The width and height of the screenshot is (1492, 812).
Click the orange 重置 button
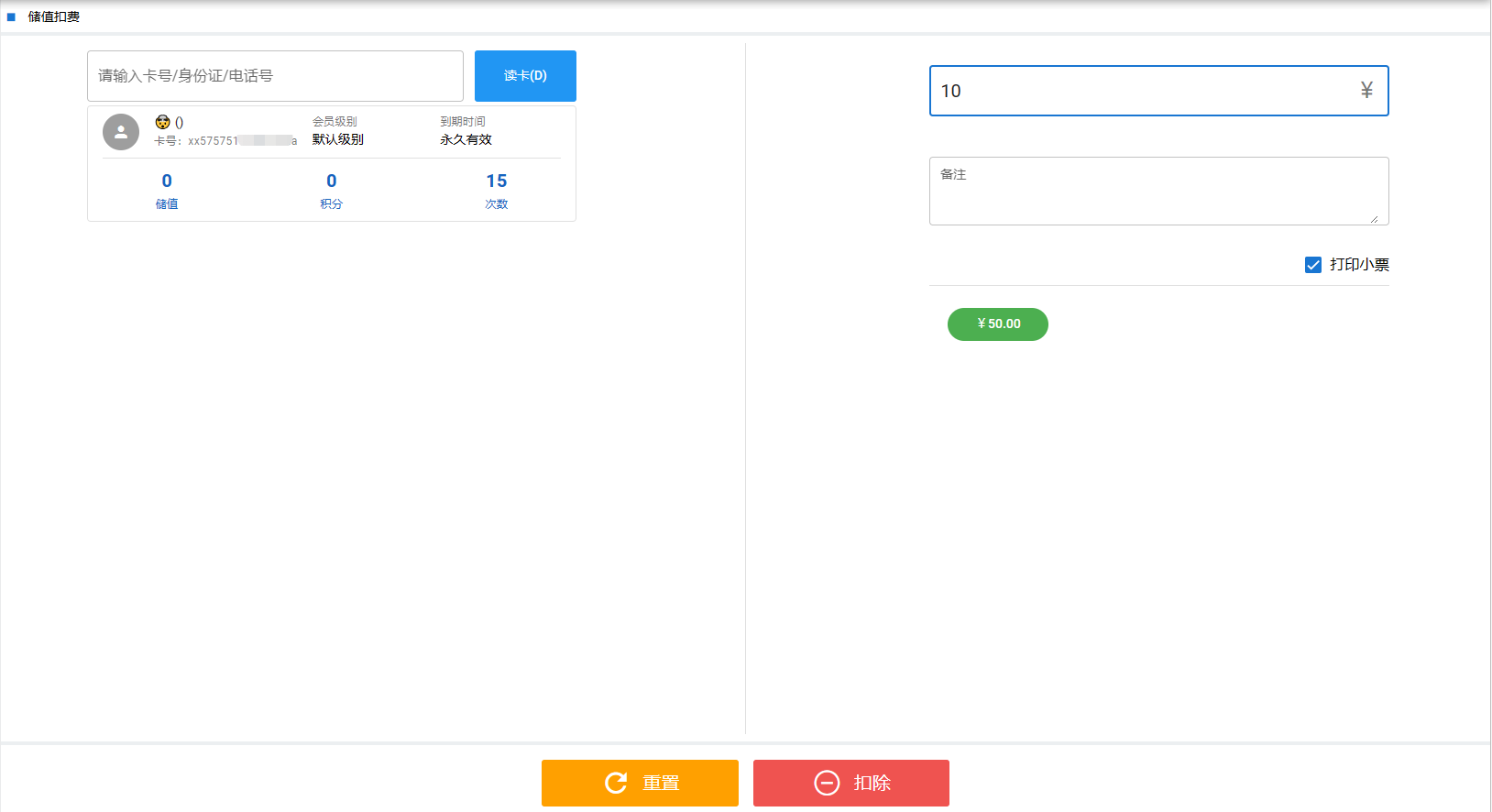pos(640,783)
